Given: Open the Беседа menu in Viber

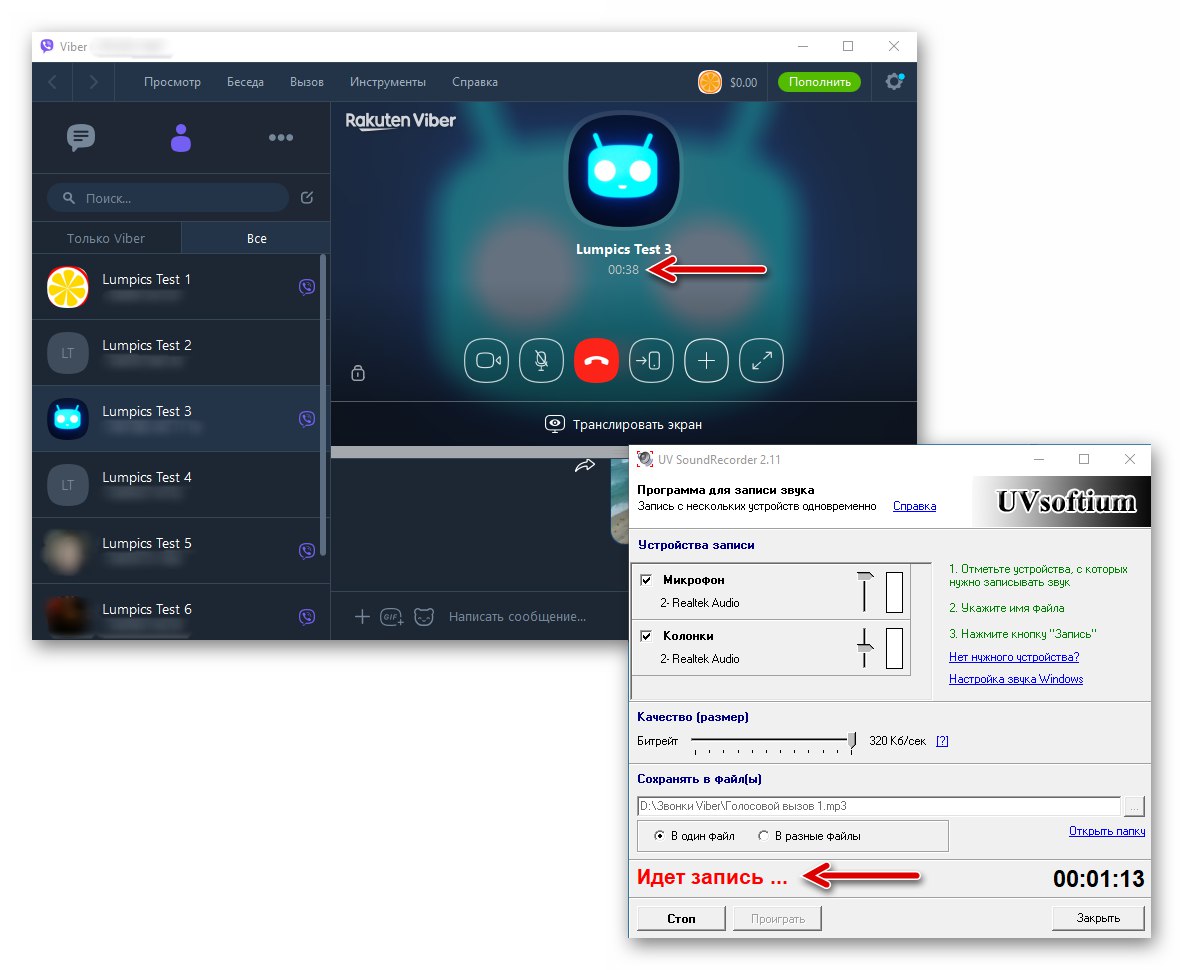Looking at the screenshot, I should tap(245, 81).
